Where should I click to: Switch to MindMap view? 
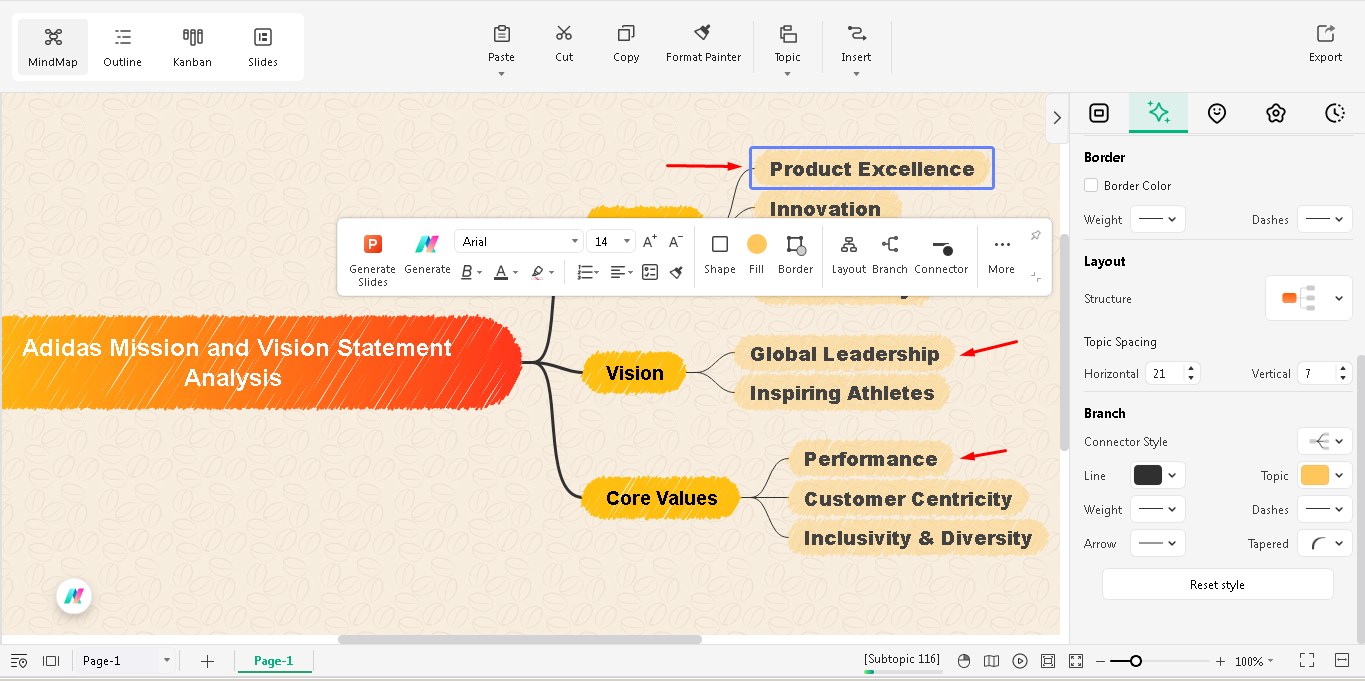(53, 47)
